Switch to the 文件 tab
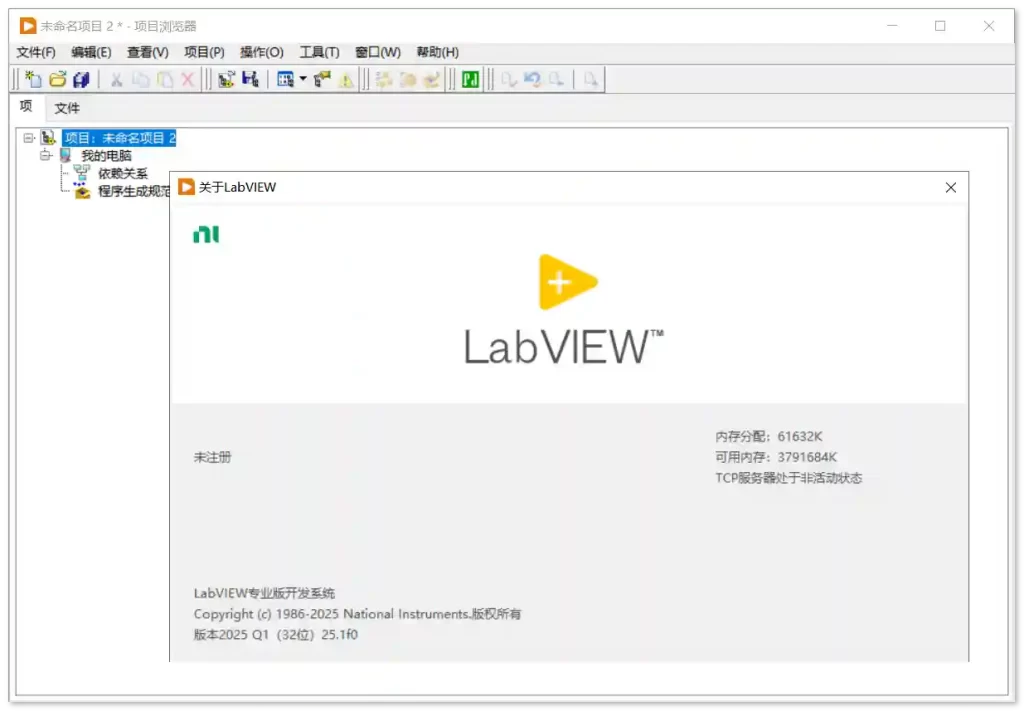The height and width of the screenshot is (711, 1024). (67, 108)
